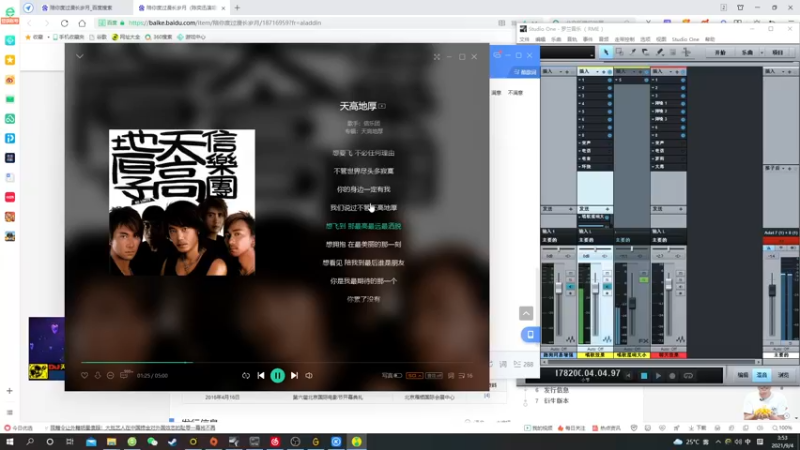Add a send on the first mixer channel
Viewport: 800px width, 450px height.
571,209
